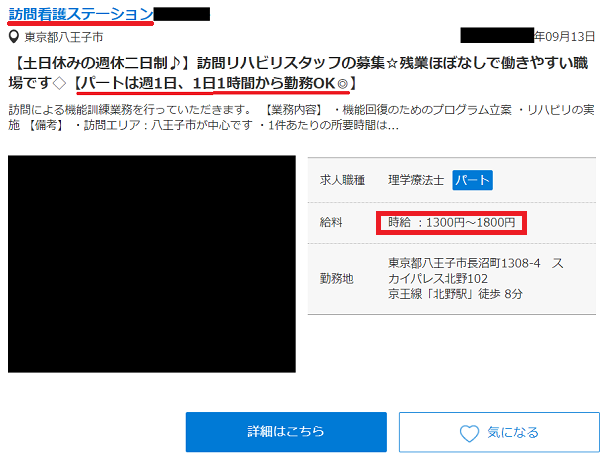The width and height of the screenshot is (600, 453).
Task: Click the heart icon on 気になる
Action: click(469, 433)
